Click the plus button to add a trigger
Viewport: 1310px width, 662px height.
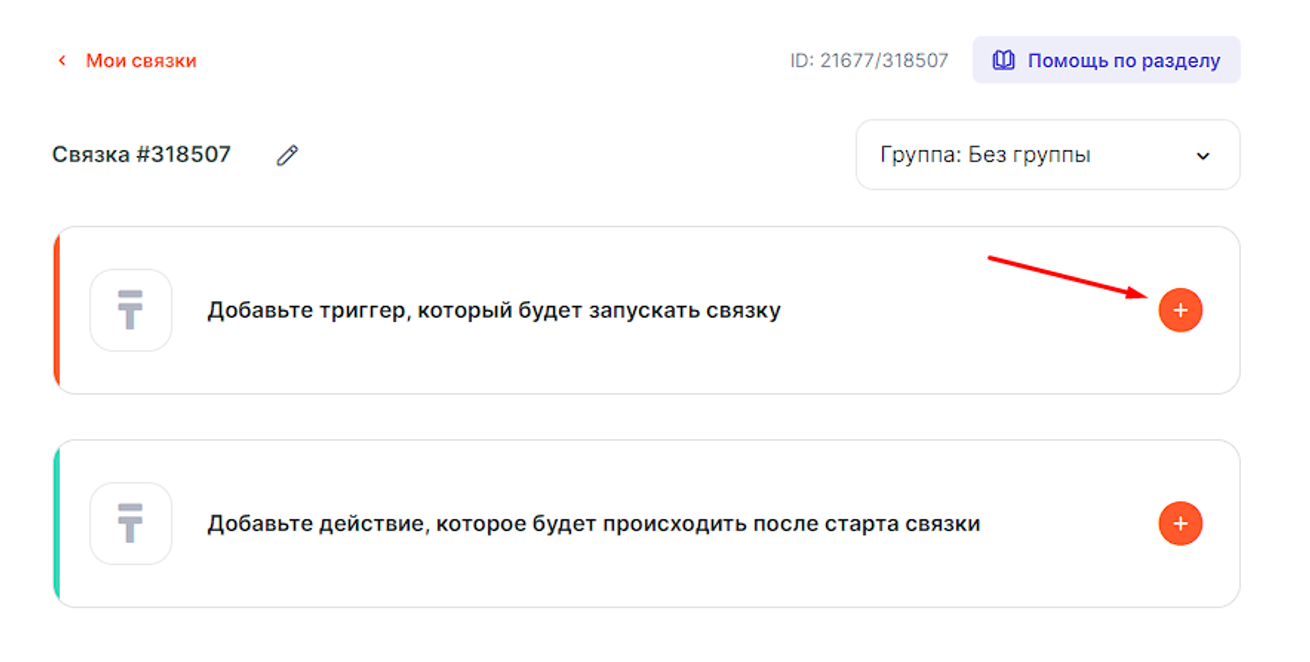pyautogui.click(x=1180, y=310)
